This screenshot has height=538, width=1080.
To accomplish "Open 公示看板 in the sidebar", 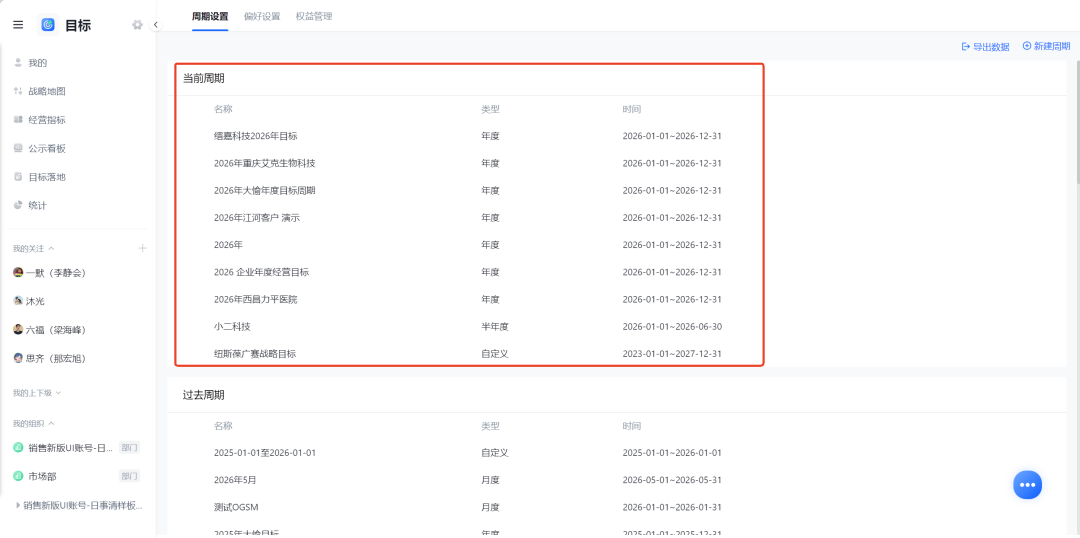I will (x=47, y=148).
